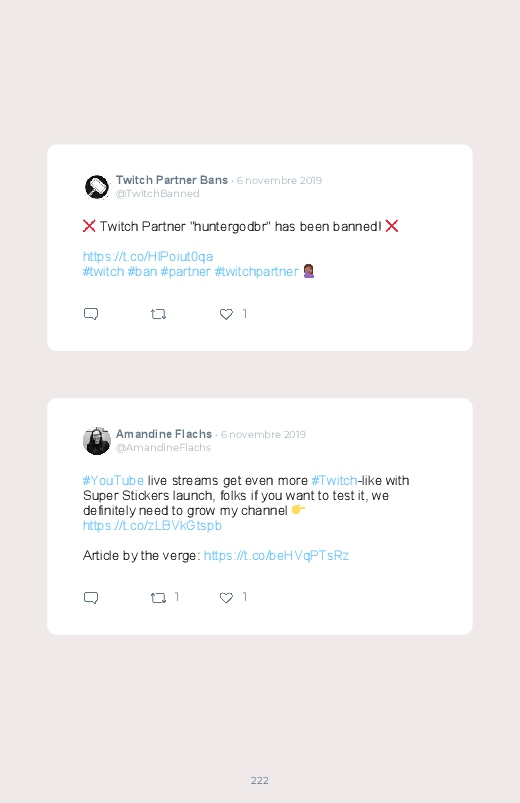Retweet the huntergodbr ban tweet
Screen dimensions: 520x803
[x=158, y=314]
